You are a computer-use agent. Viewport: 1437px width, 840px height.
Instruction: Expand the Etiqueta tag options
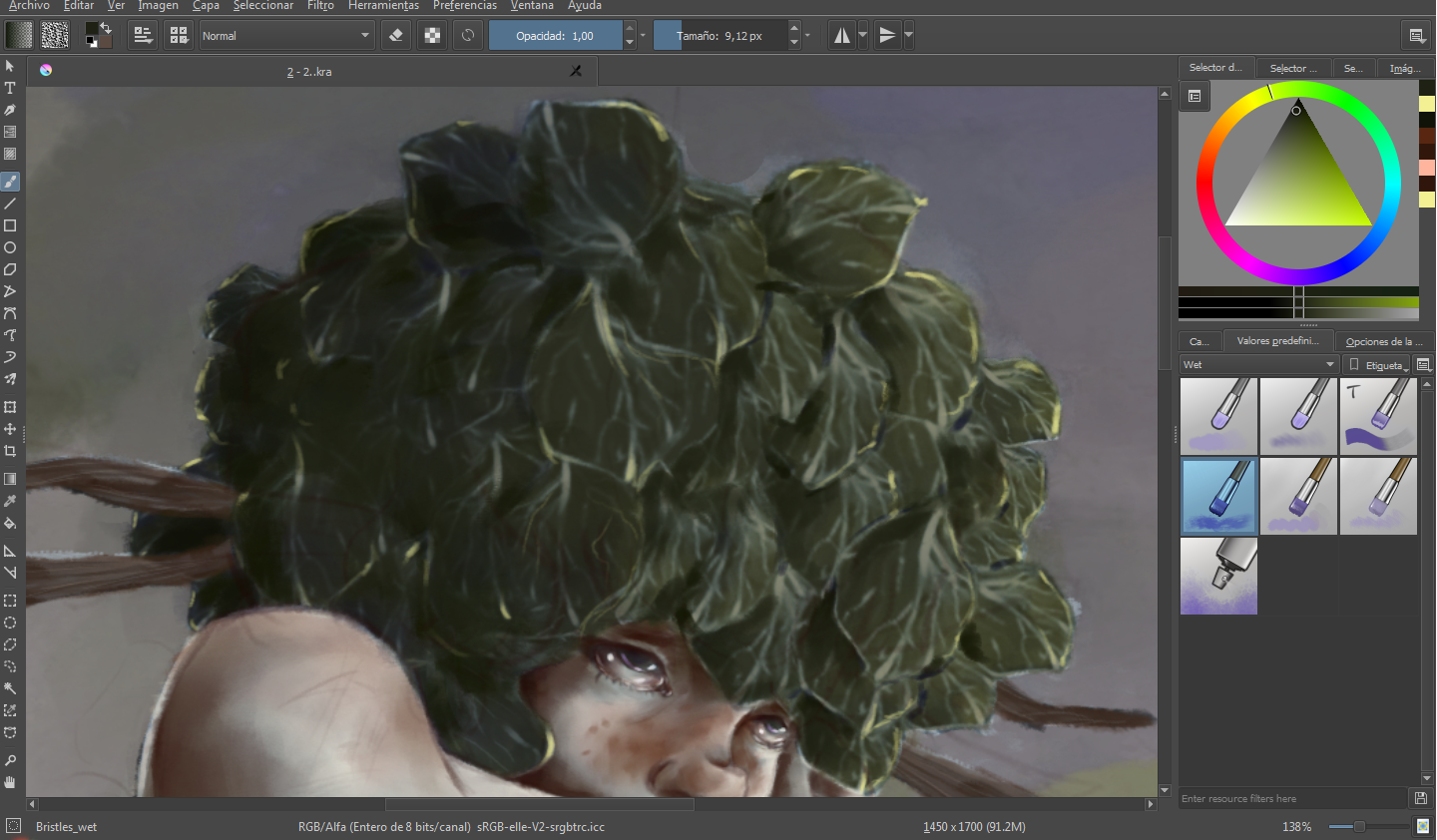pos(1376,364)
